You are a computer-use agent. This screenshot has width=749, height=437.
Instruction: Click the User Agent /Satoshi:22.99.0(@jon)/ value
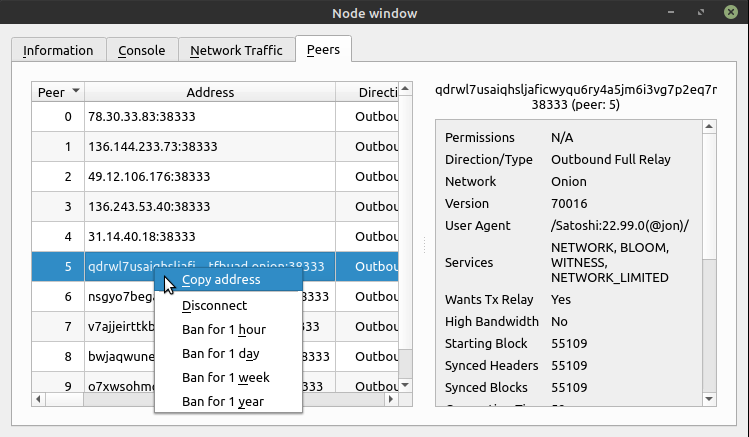point(620,225)
